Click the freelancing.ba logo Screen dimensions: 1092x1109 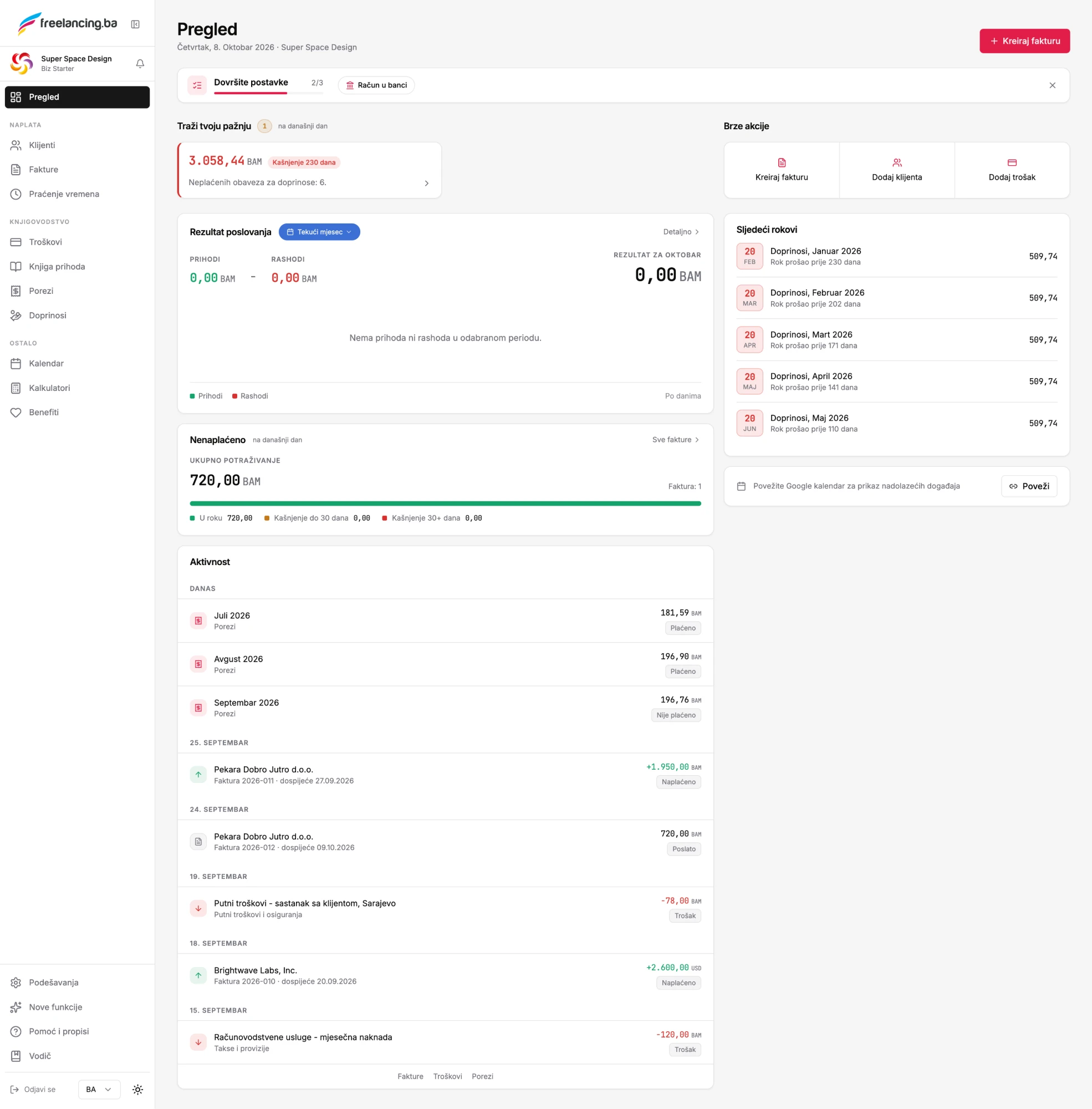pyautogui.click(x=68, y=23)
